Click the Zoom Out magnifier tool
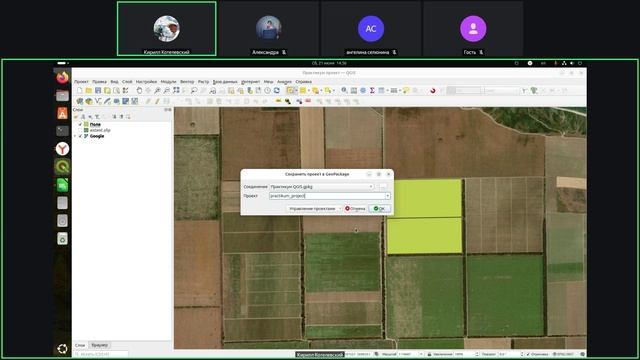This screenshot has height=360, width=640. click(167, 91)
